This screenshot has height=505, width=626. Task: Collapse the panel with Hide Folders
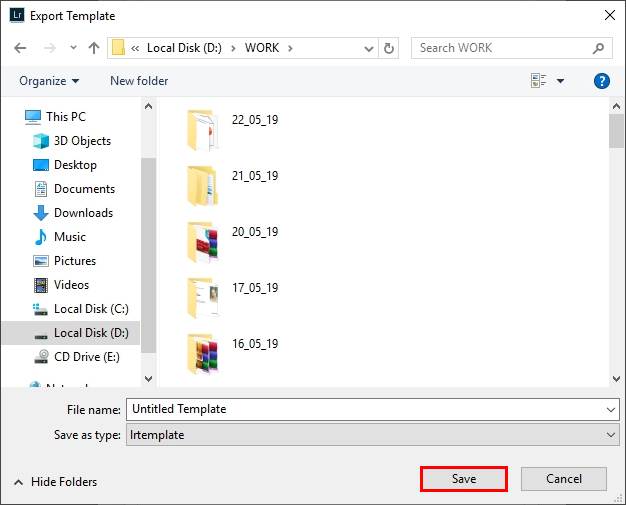coord(55,482)
